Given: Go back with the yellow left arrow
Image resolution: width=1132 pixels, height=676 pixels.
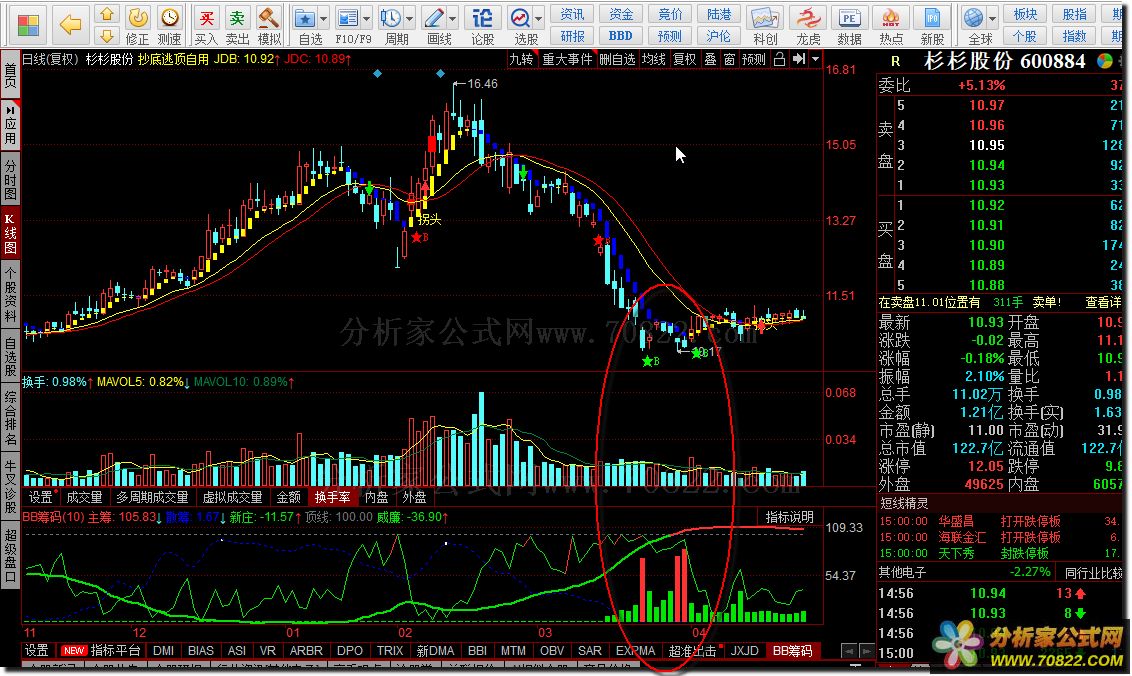Looking at the screenshot, I should tap(71, 25).
